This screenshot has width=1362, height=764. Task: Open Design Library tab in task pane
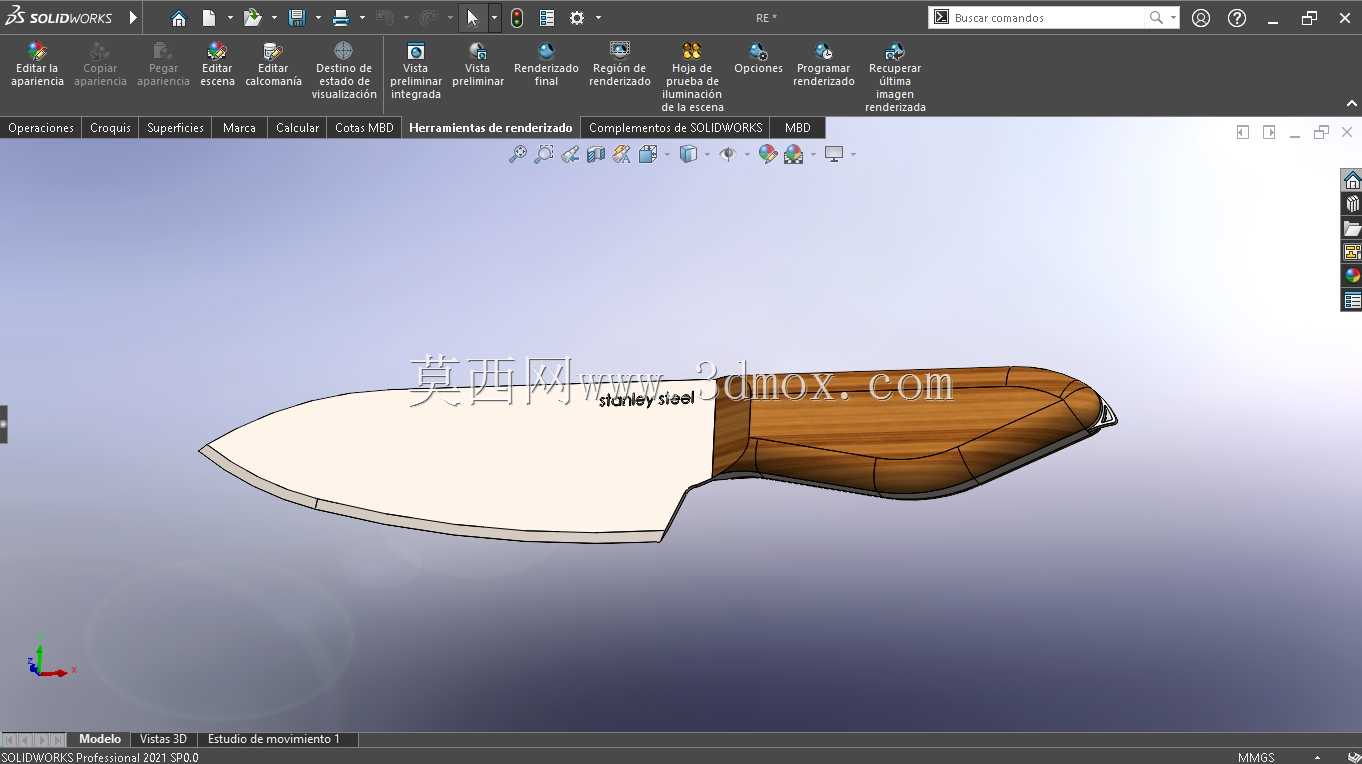coord(1352,204)
